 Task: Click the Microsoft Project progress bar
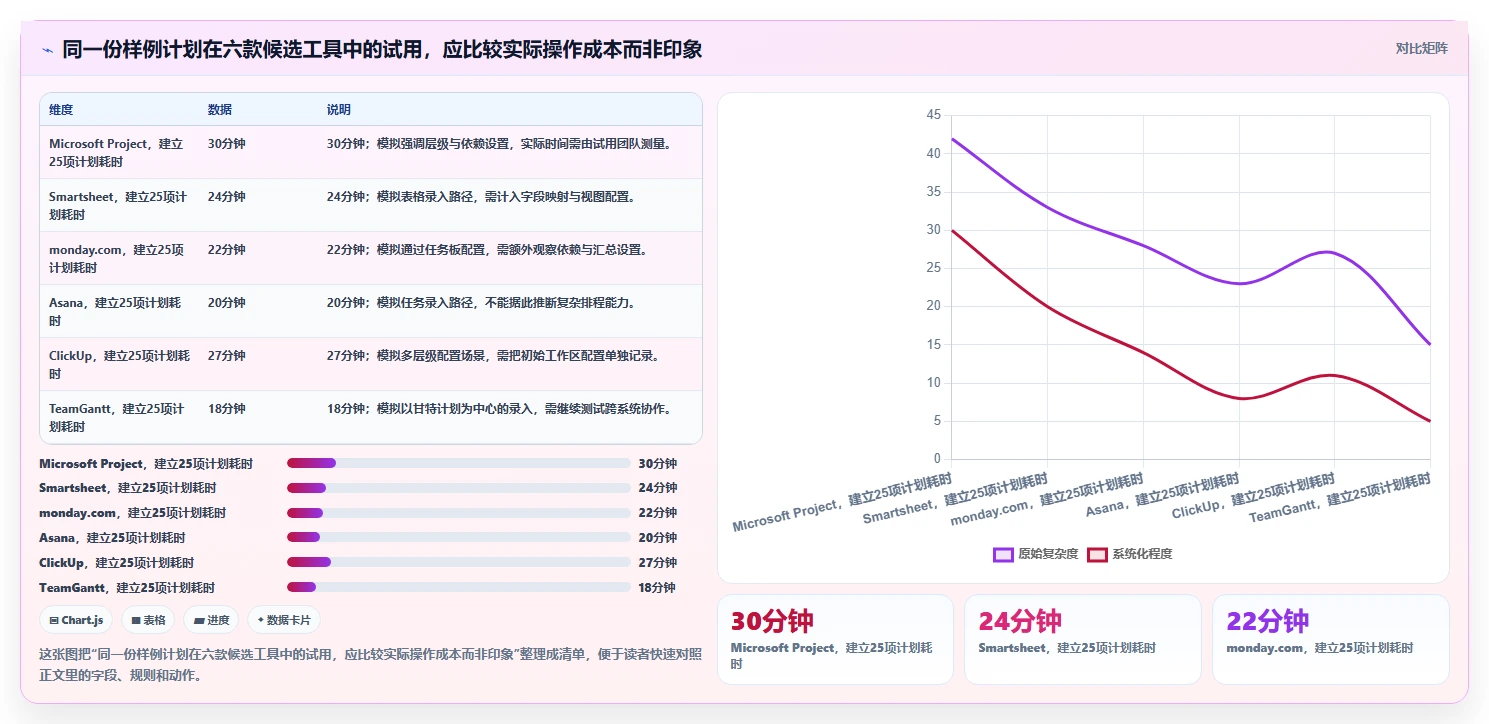(x=458, y=463)
